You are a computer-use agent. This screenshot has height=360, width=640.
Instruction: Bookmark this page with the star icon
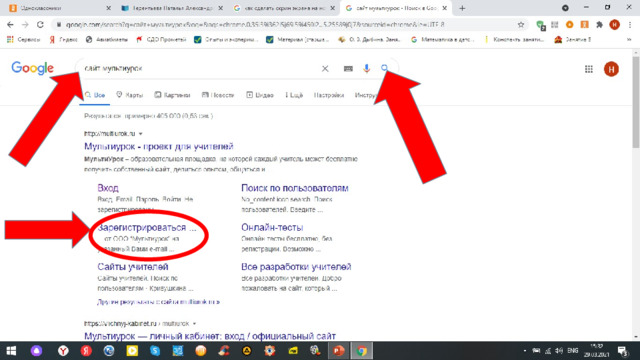coord(520,24)
